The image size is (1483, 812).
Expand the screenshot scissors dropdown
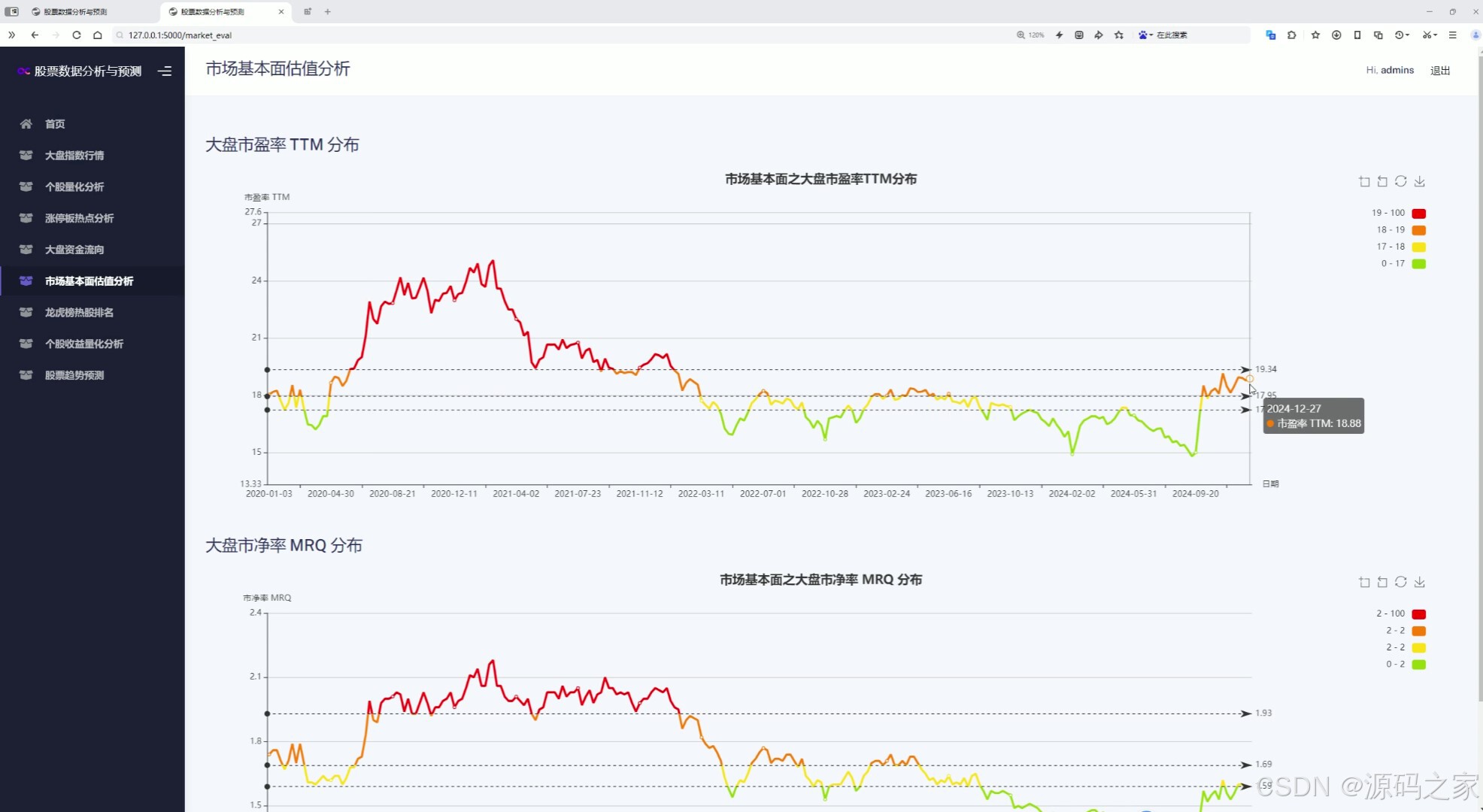tap(1435, 35)
